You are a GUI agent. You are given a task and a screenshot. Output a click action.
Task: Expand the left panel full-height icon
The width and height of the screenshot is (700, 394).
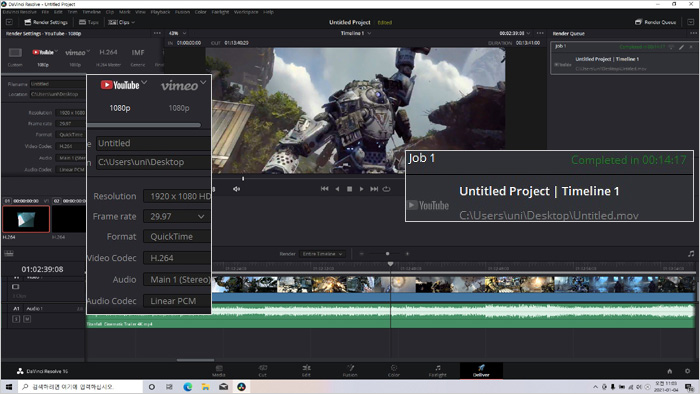(9, 22)
